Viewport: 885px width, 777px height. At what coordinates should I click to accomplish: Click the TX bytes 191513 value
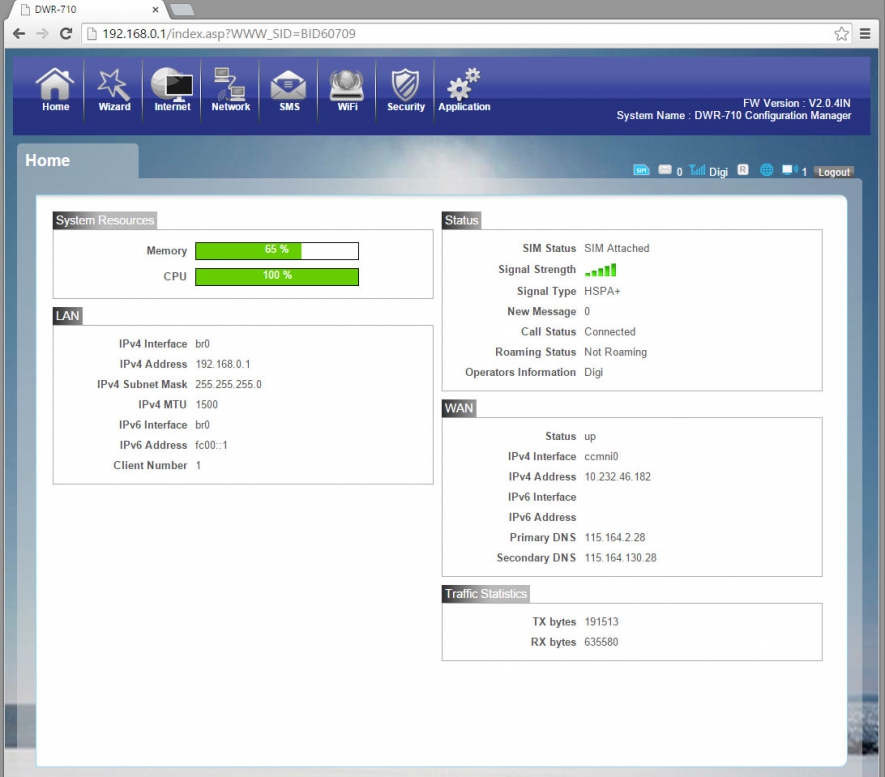601,622
